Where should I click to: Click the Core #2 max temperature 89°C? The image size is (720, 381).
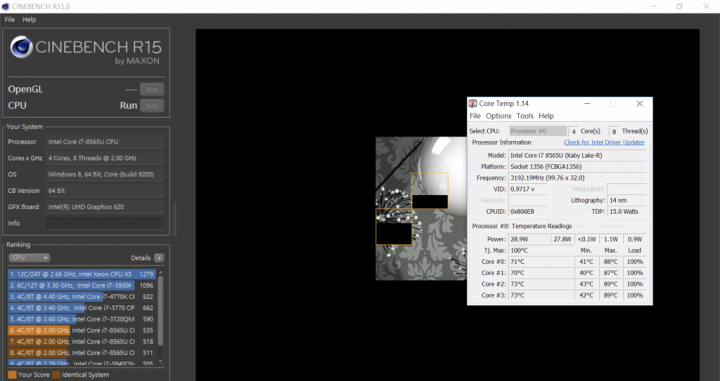point(610,284)
